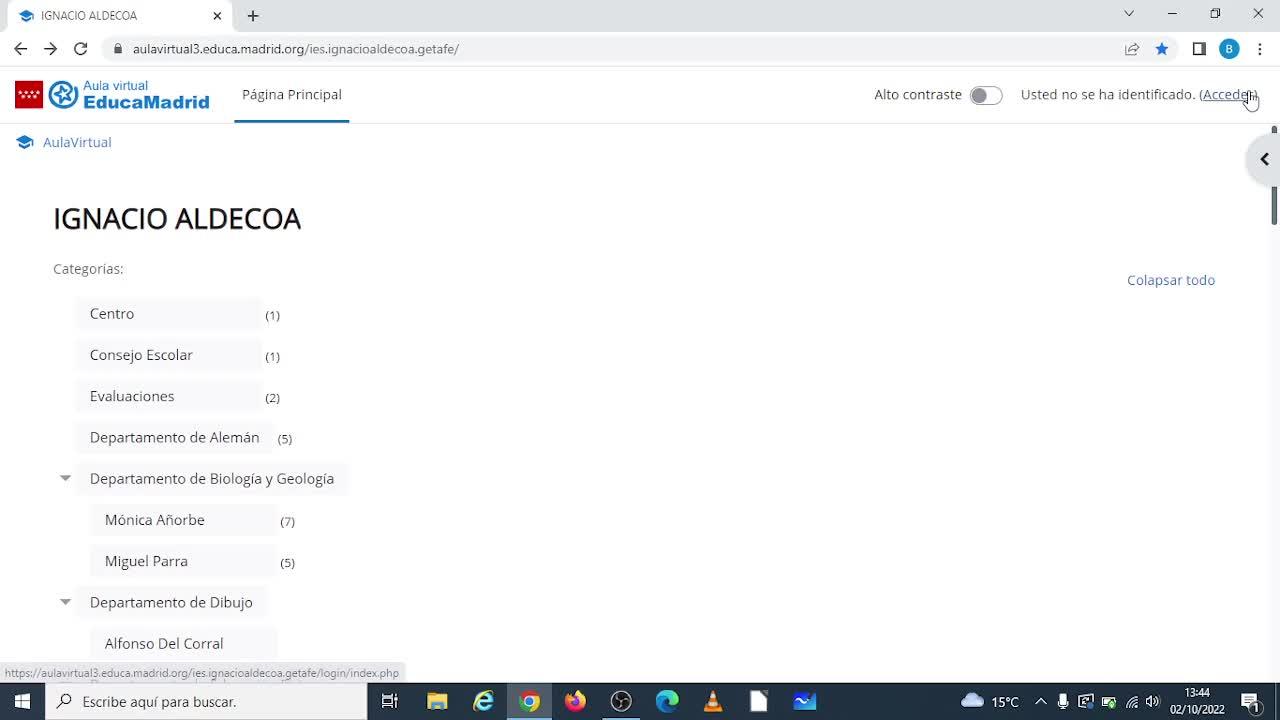Click the site padlock icon

point(117,48)
